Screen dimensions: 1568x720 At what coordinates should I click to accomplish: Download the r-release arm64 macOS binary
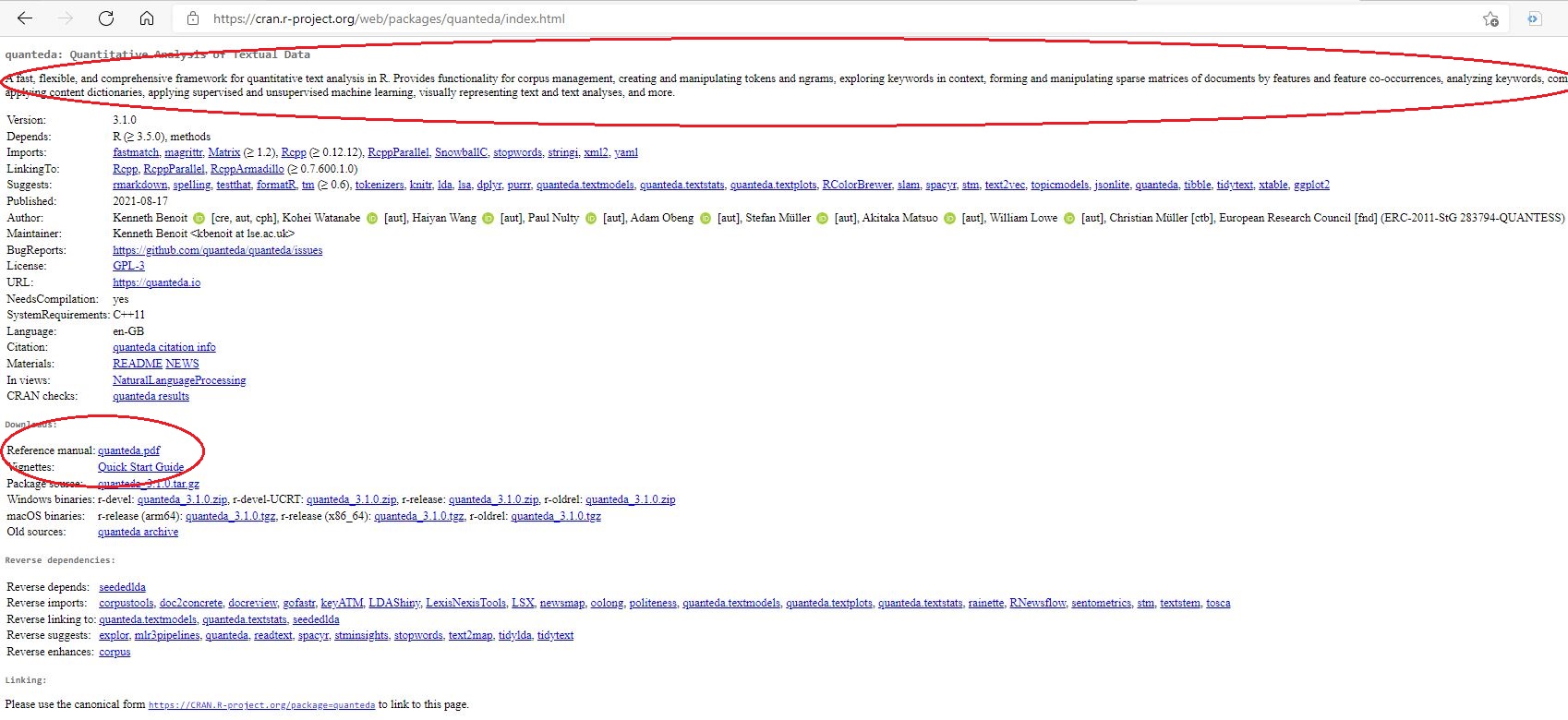pyautogui.click(x=230, y=516)
